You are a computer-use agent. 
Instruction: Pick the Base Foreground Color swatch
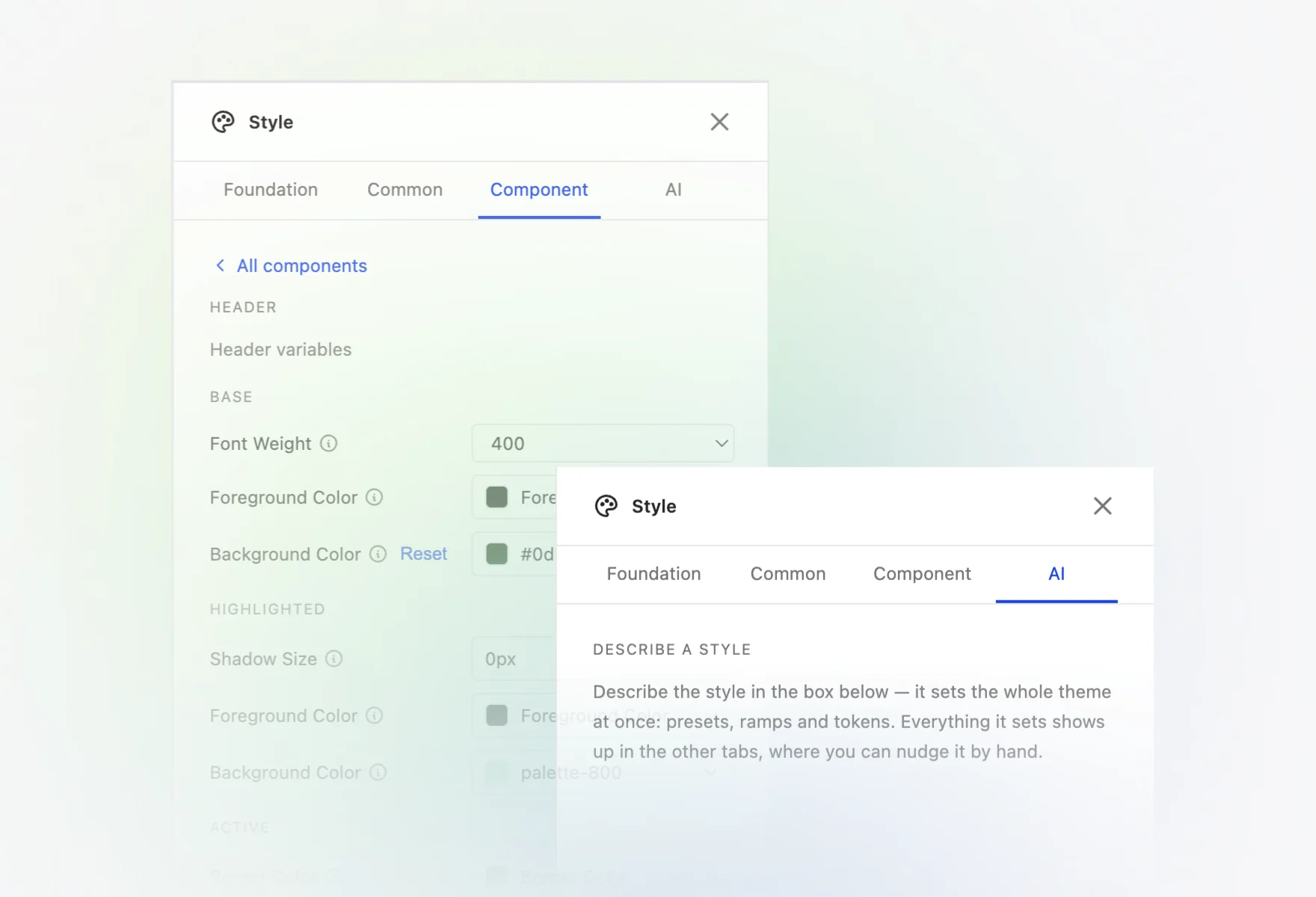(x=497, y=497)
